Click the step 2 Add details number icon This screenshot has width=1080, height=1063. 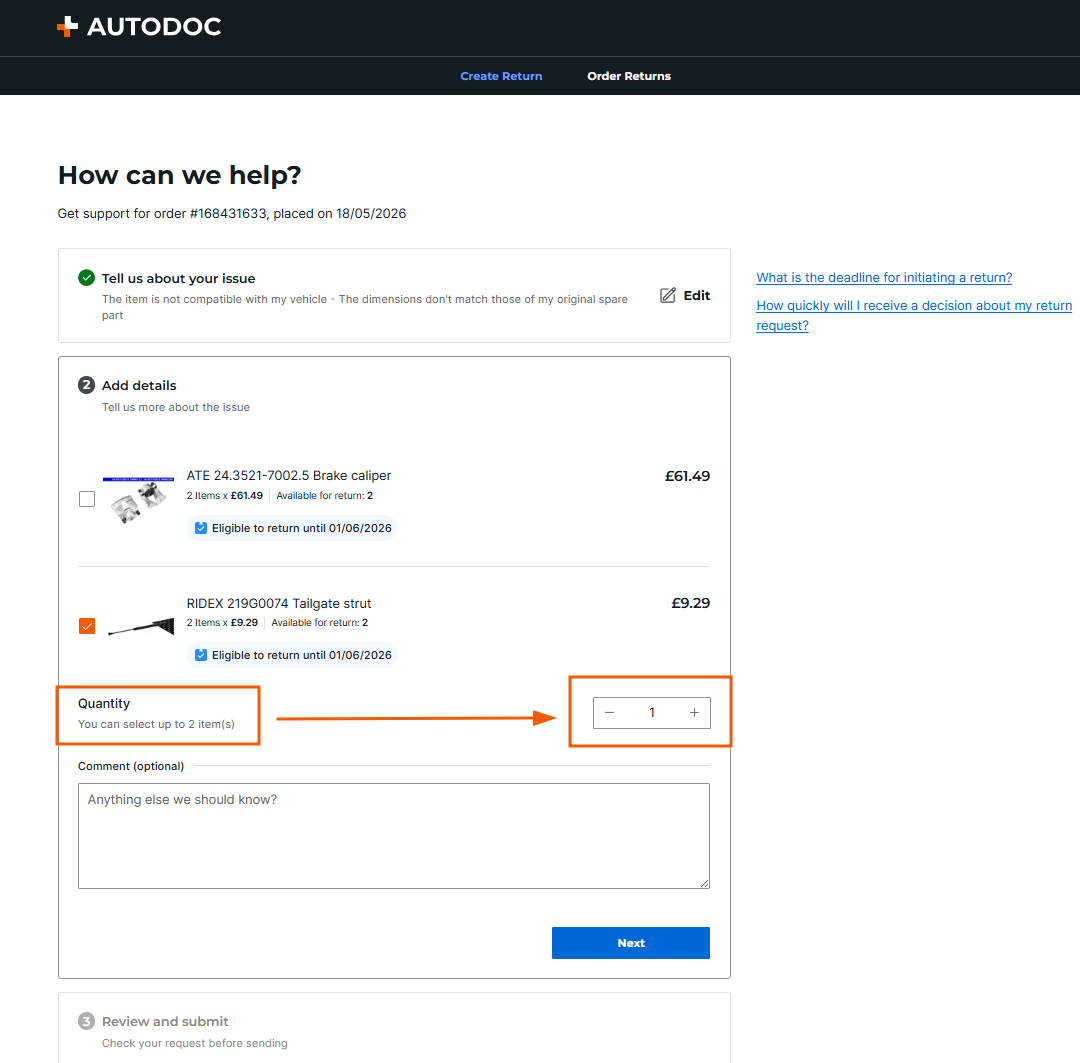[x=86, y=384]
